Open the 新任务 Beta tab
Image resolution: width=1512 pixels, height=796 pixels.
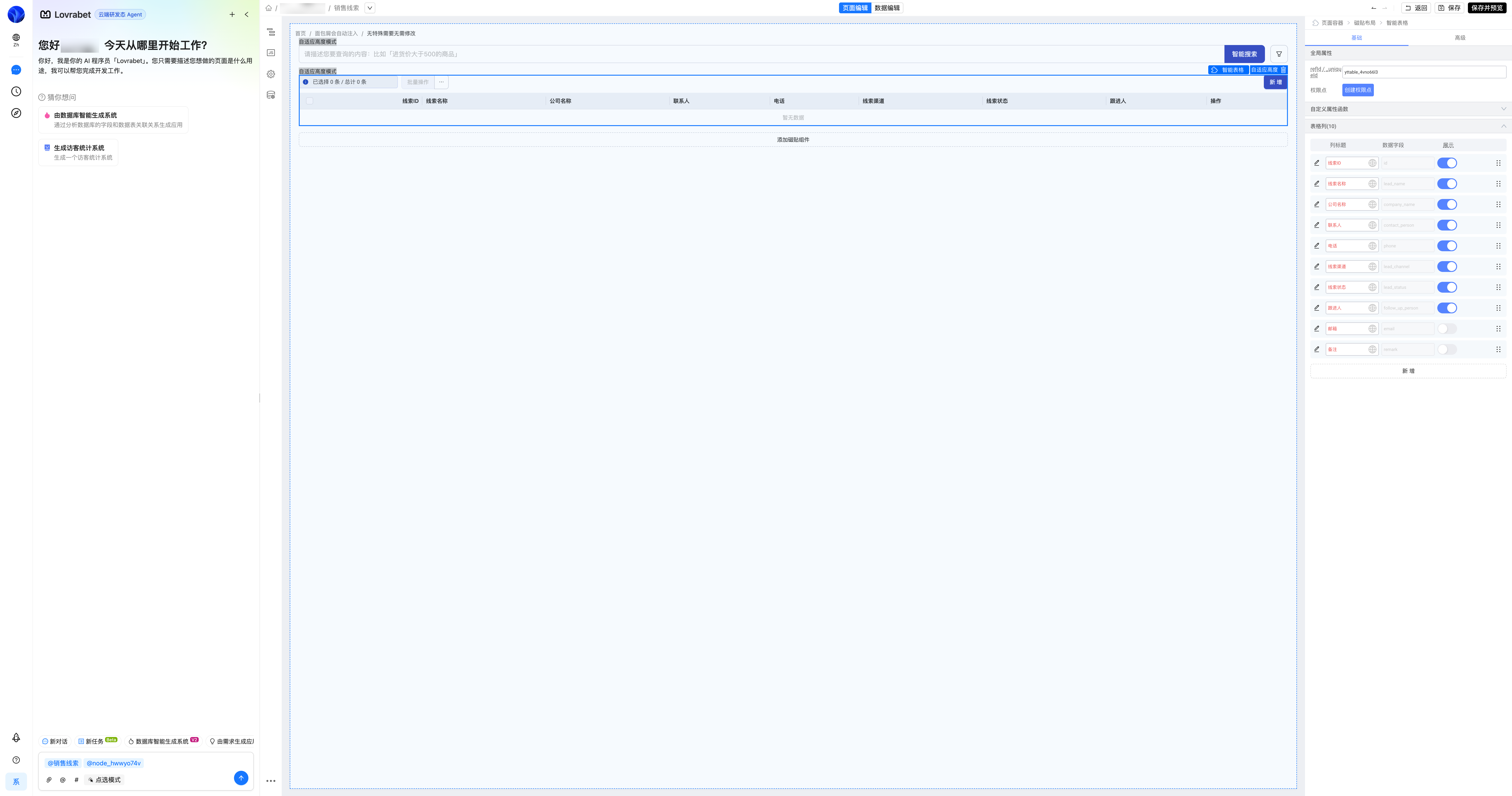(x=98, y=741)
